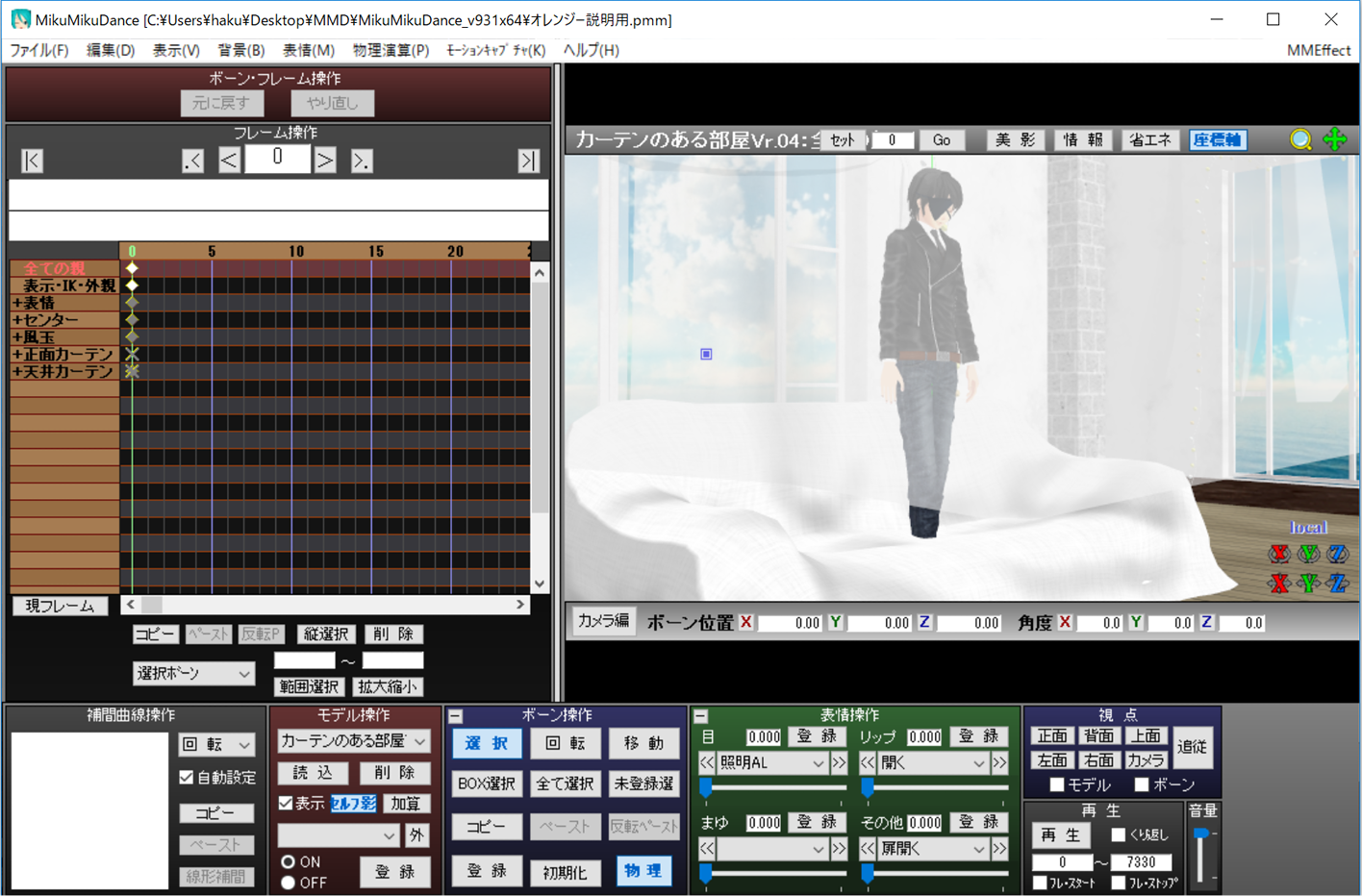This screenshot has width=1362, height=896.
Task: Click the timeline vertical scrollbar down arrow
Action: pyautogui.click(x=539, y=583)
